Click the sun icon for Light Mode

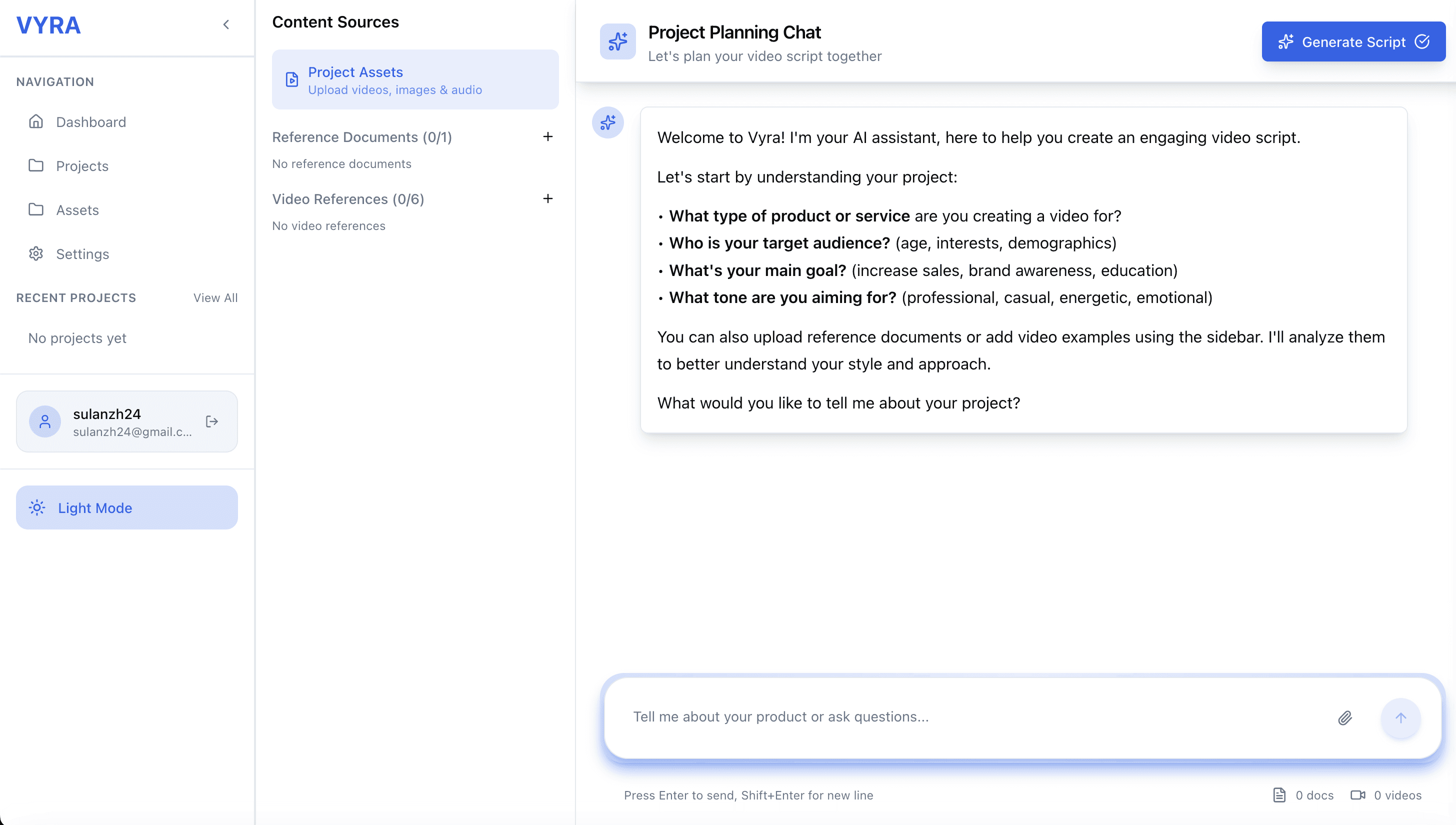pos(37,507)
